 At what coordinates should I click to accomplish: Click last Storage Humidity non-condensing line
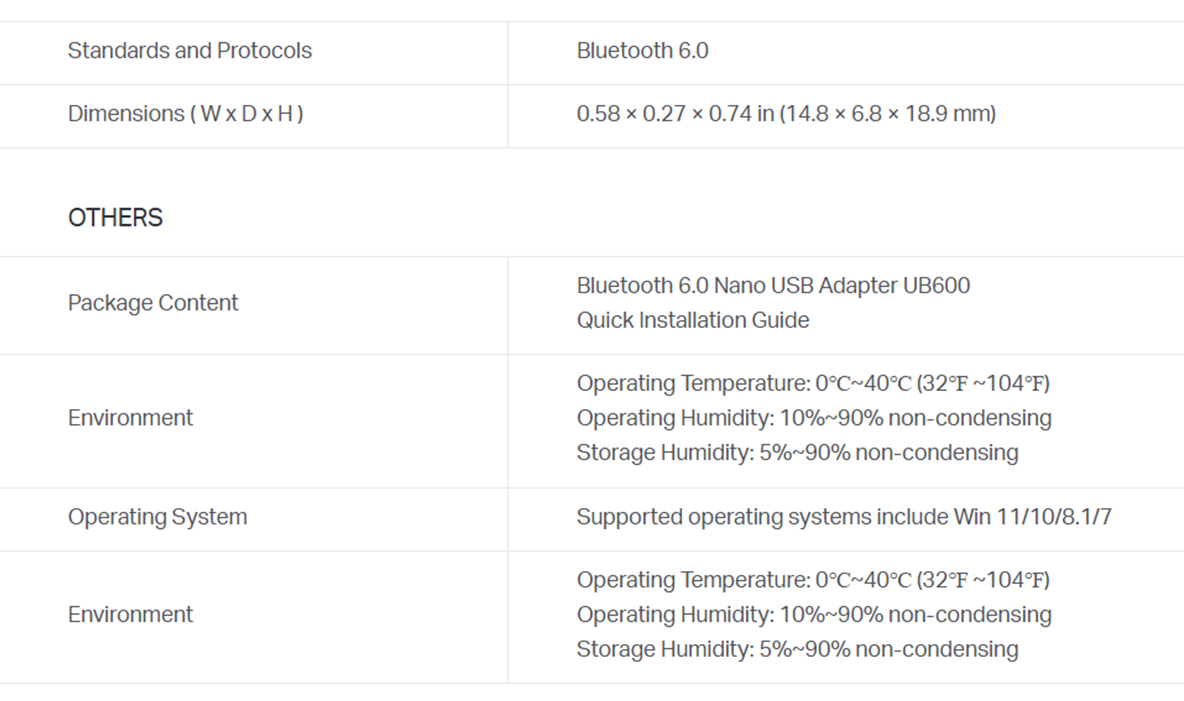tap(797, 649)
